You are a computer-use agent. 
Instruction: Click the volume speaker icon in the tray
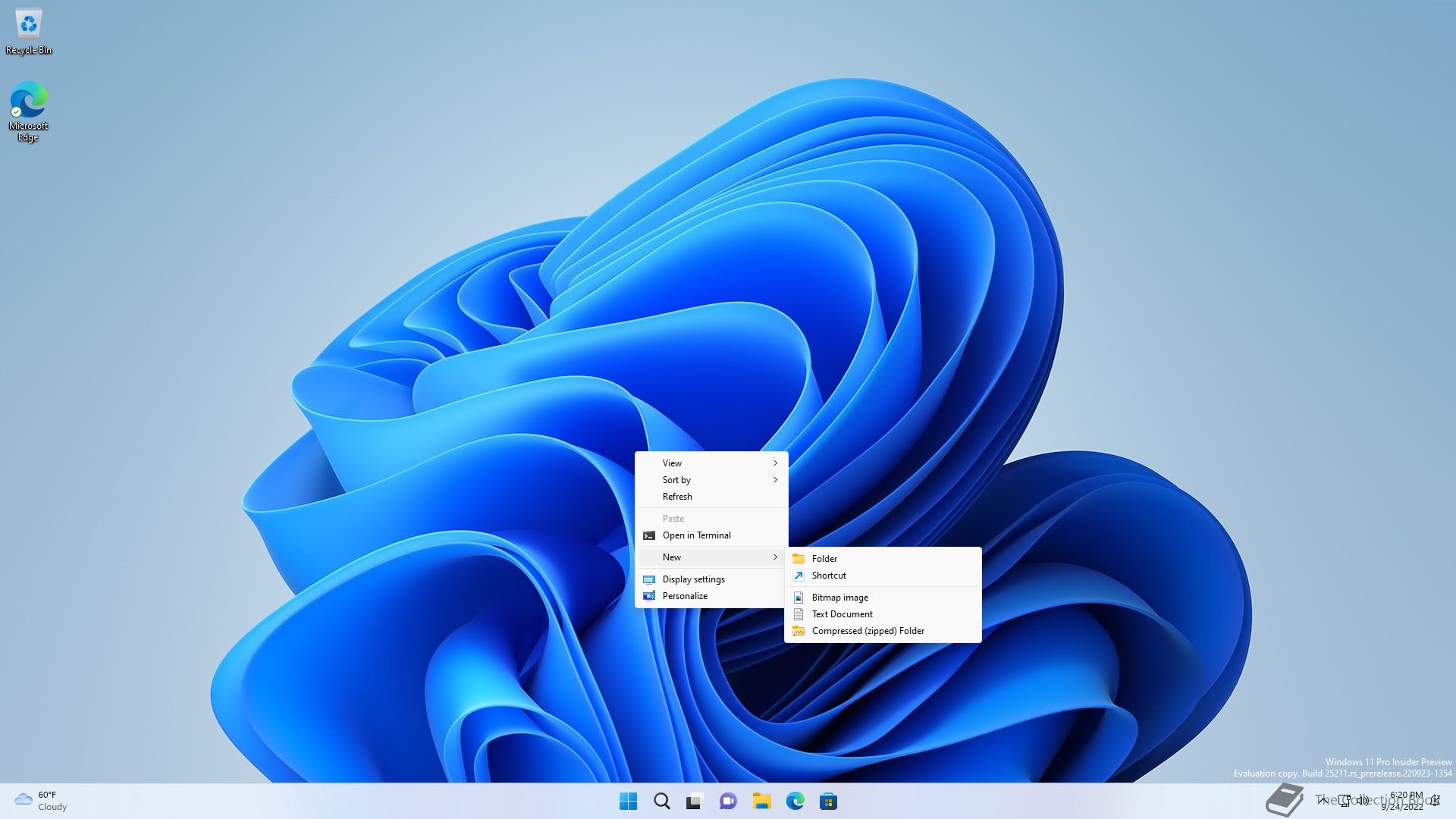(1363, 801)
